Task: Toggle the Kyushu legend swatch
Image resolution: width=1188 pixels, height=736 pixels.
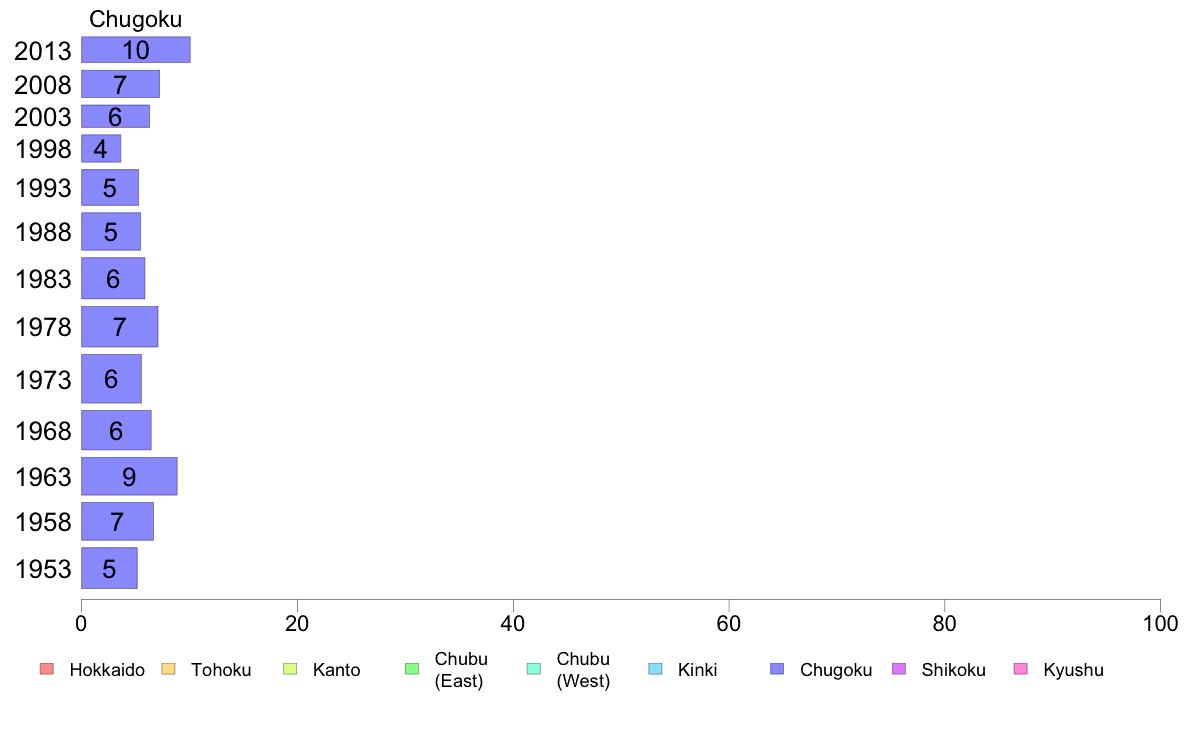Action: point(1021,669)
